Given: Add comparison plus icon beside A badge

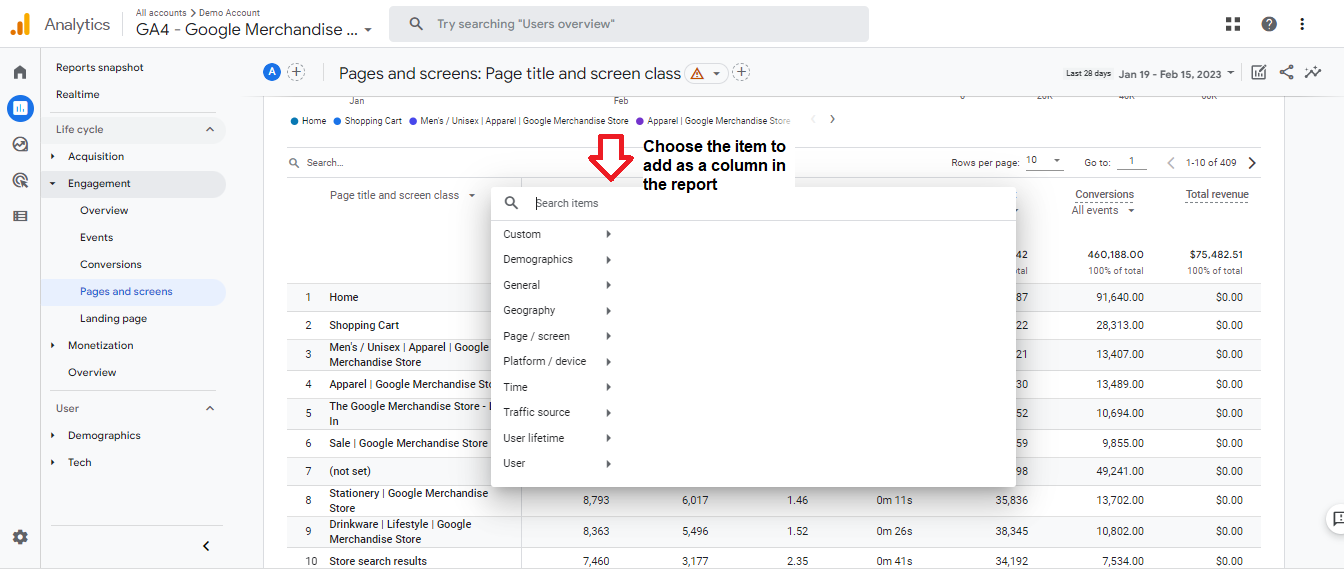Looking at the screenshot, I should [296, 72].
